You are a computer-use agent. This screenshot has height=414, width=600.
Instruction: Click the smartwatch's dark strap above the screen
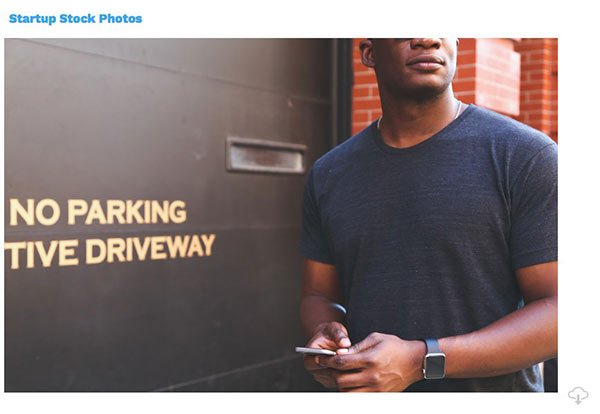432,346
